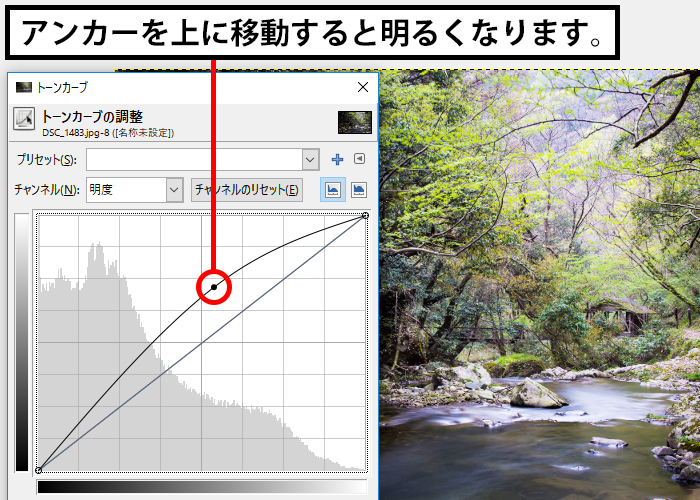Open the preset menu arrow button
The image size is (700, 500).
(x=360, y=159)
